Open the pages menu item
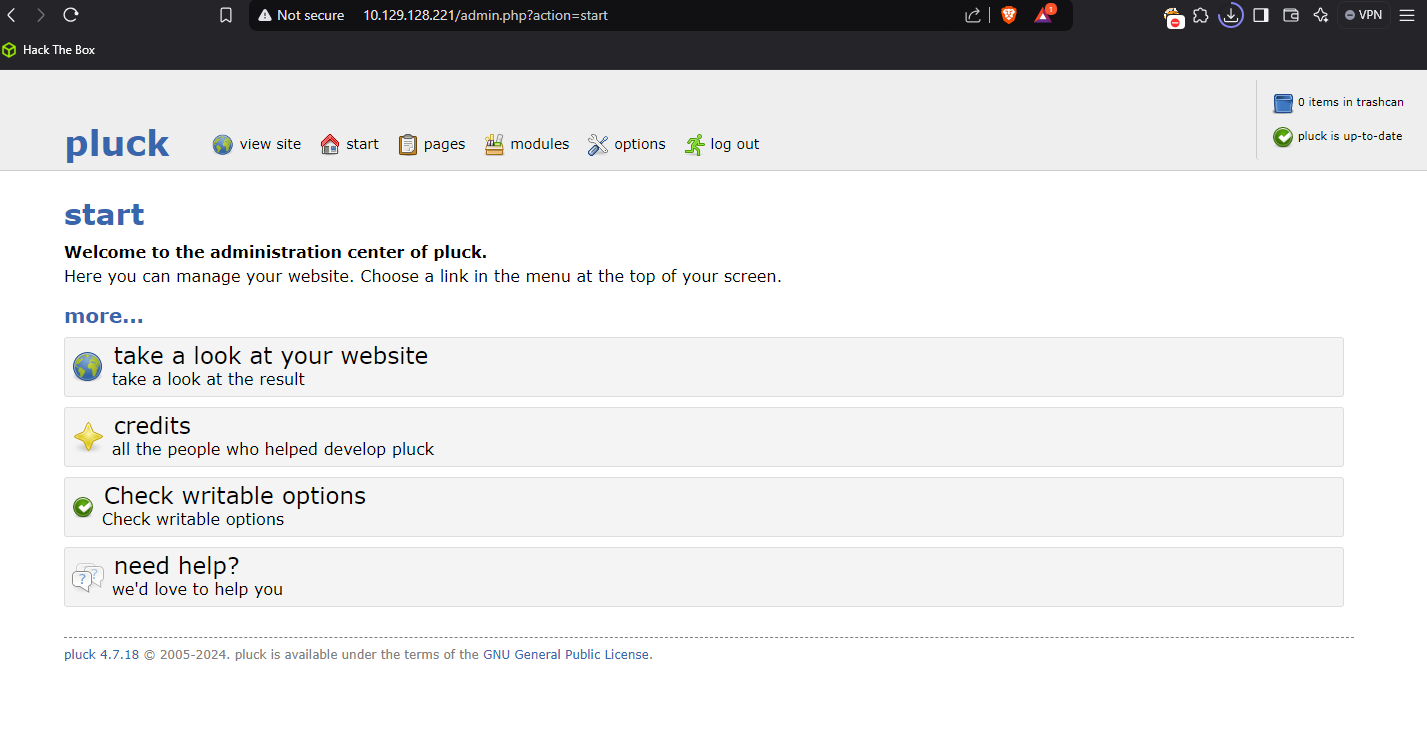 pyautogui.click(x=444, y=145)
